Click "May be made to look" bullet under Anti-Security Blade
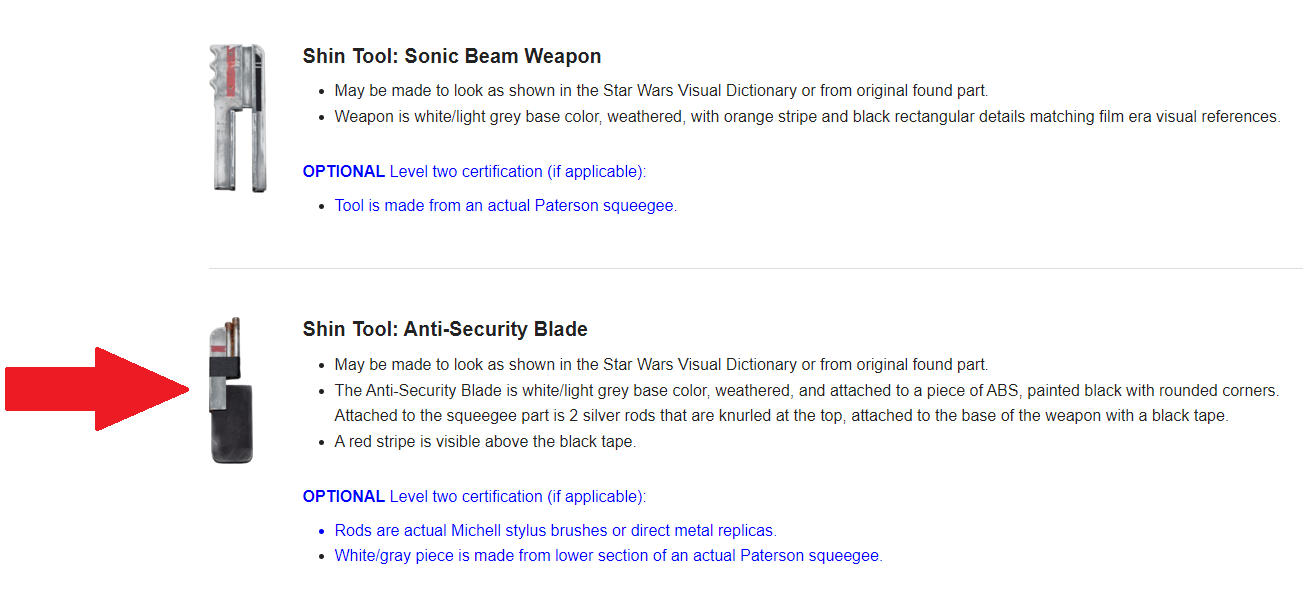1308x604 pixels. [x=661, y=364]
